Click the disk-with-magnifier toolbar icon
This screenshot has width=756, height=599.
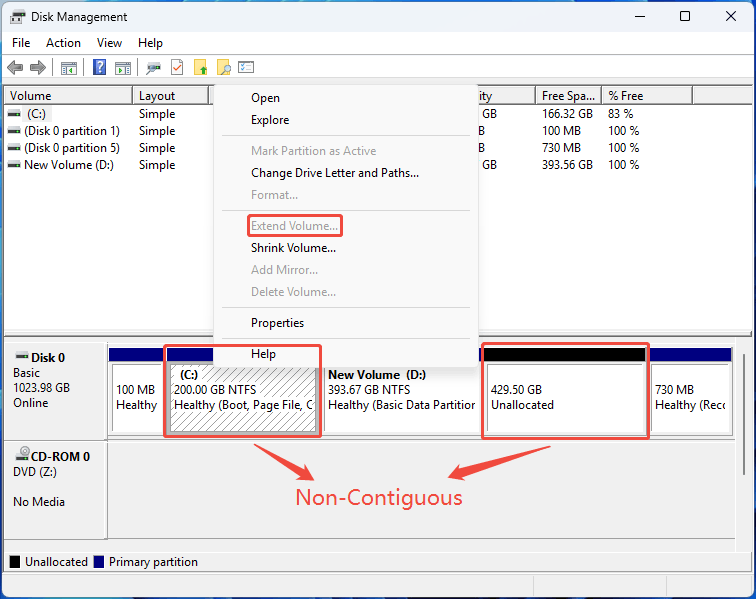(x=153, y=68)
